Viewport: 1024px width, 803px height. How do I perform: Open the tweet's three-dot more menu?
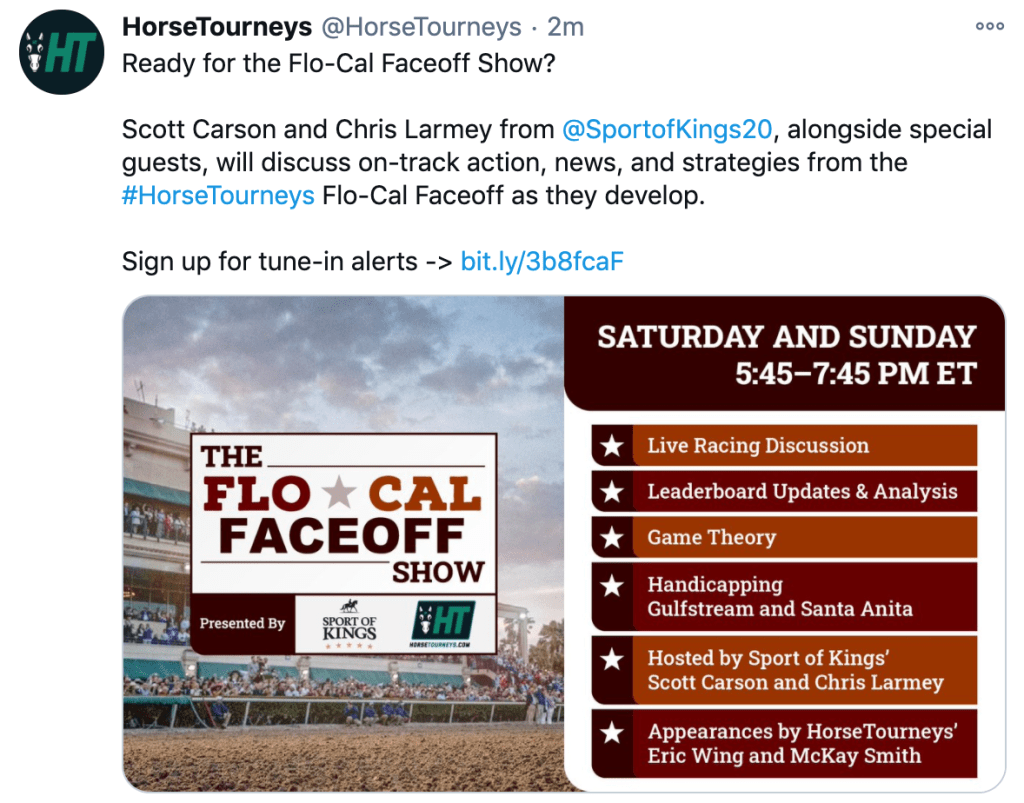click(x=989, y=27)
